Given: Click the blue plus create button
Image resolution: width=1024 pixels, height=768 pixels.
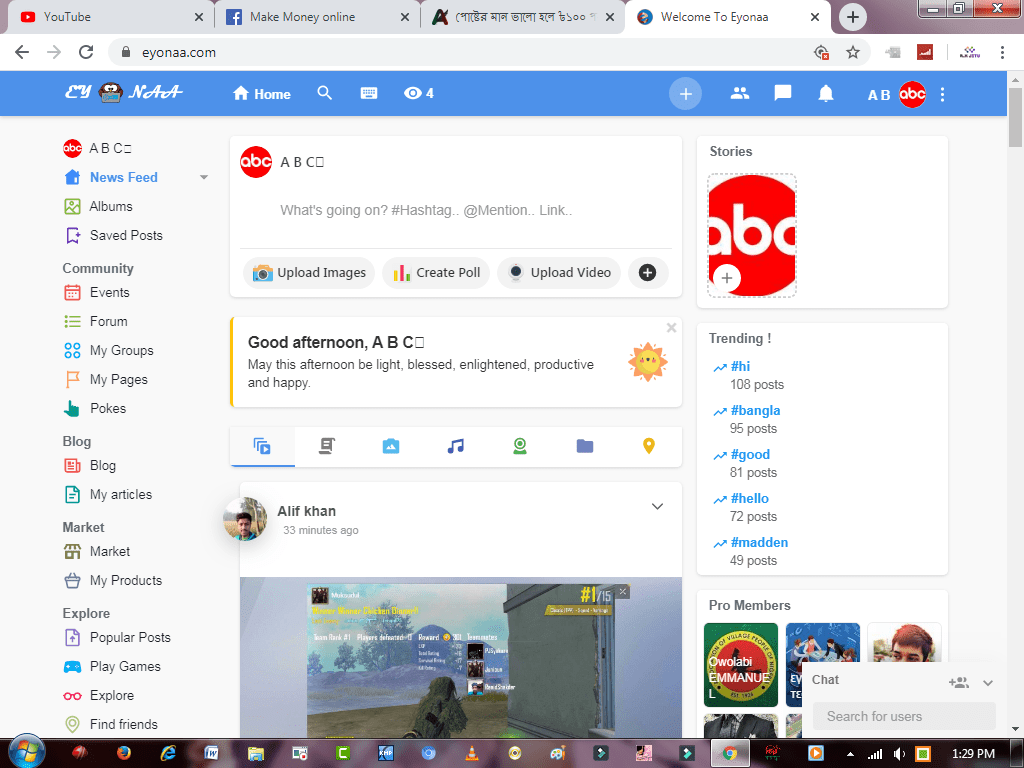Looking at the screenshot, I should pyautogui.click(x=685, y=94).
